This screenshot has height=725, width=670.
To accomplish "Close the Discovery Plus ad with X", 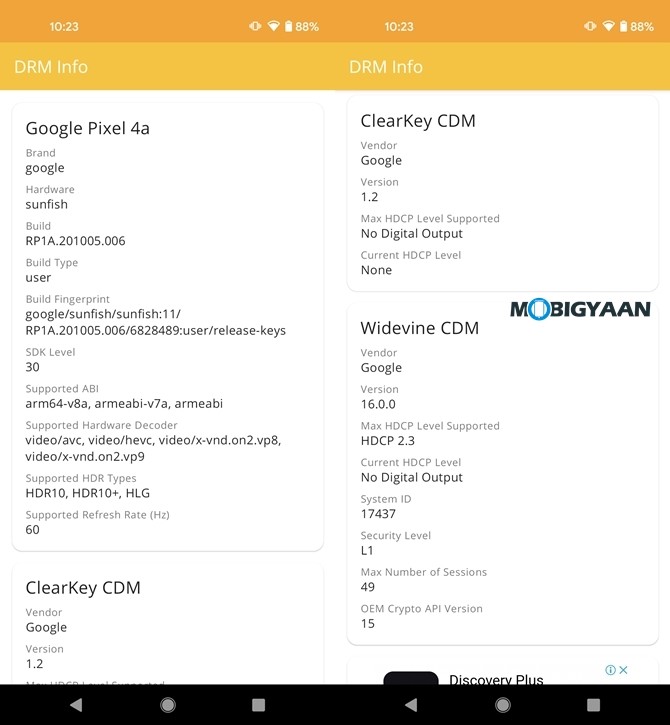I will coord(623,670).
